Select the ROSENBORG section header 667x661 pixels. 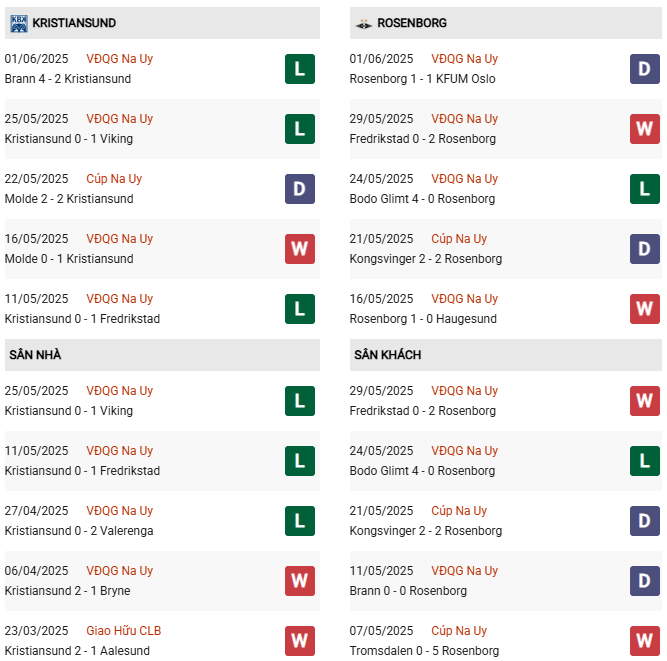pos(506,23)
